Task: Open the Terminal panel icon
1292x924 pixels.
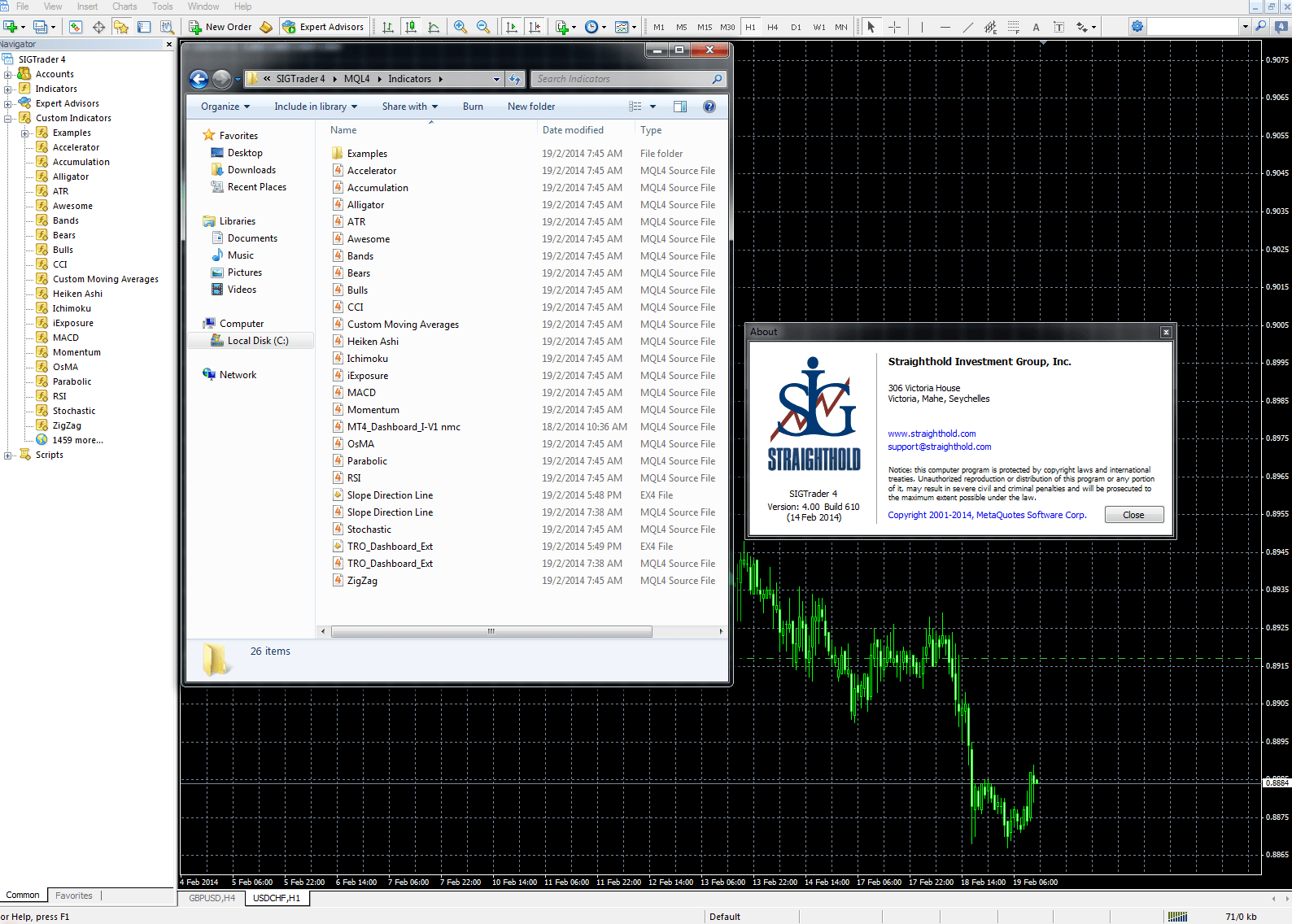Action: 144,27
